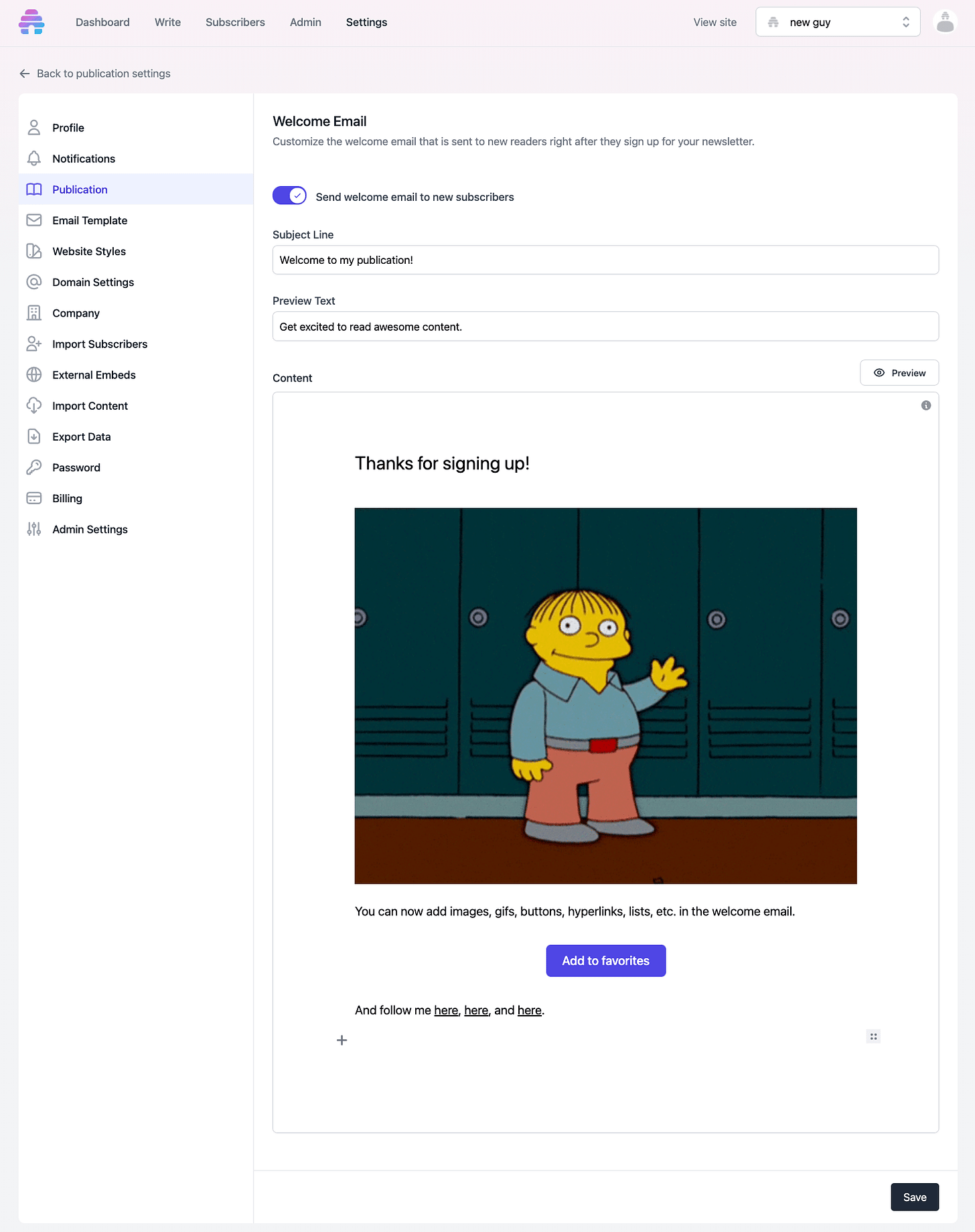This screenshot has height=1232, width=975.
Task: Select Import Content label in sidebar
Action: 90,406
